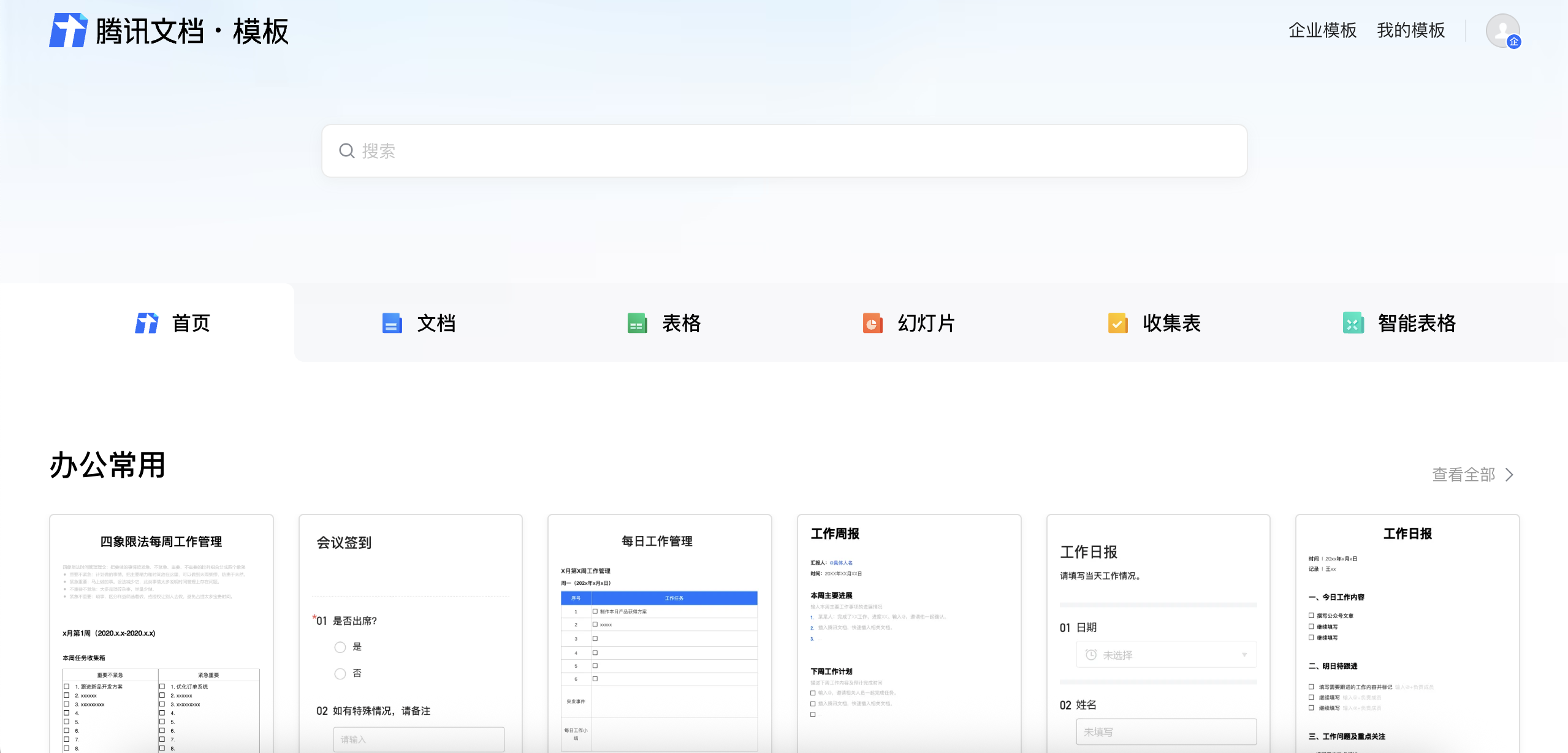This screenshot has height=753, width=1568.
Task: Click the green 表格 spreadsheet icon
Action: click(637, 323)
